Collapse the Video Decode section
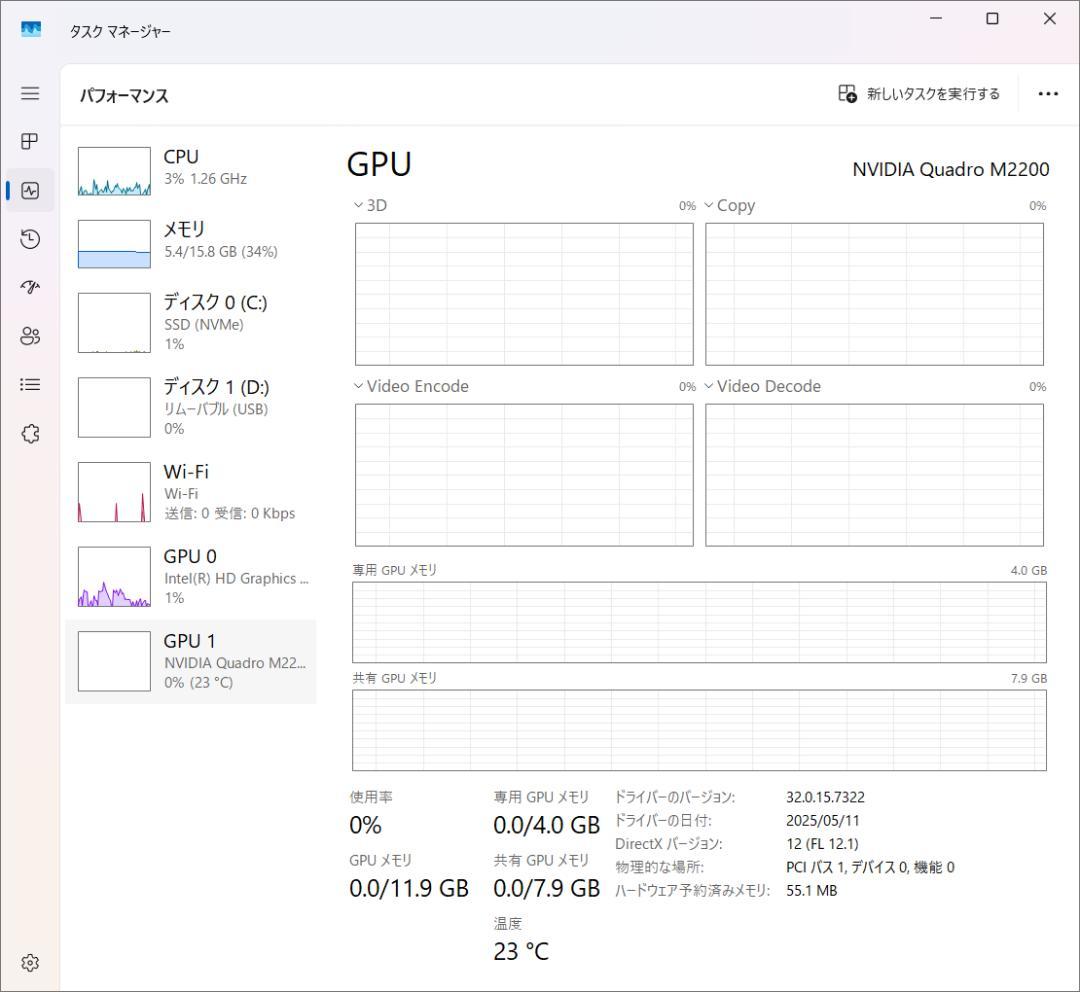Screen dimensions: 1080x992 [x=709, y=386]
